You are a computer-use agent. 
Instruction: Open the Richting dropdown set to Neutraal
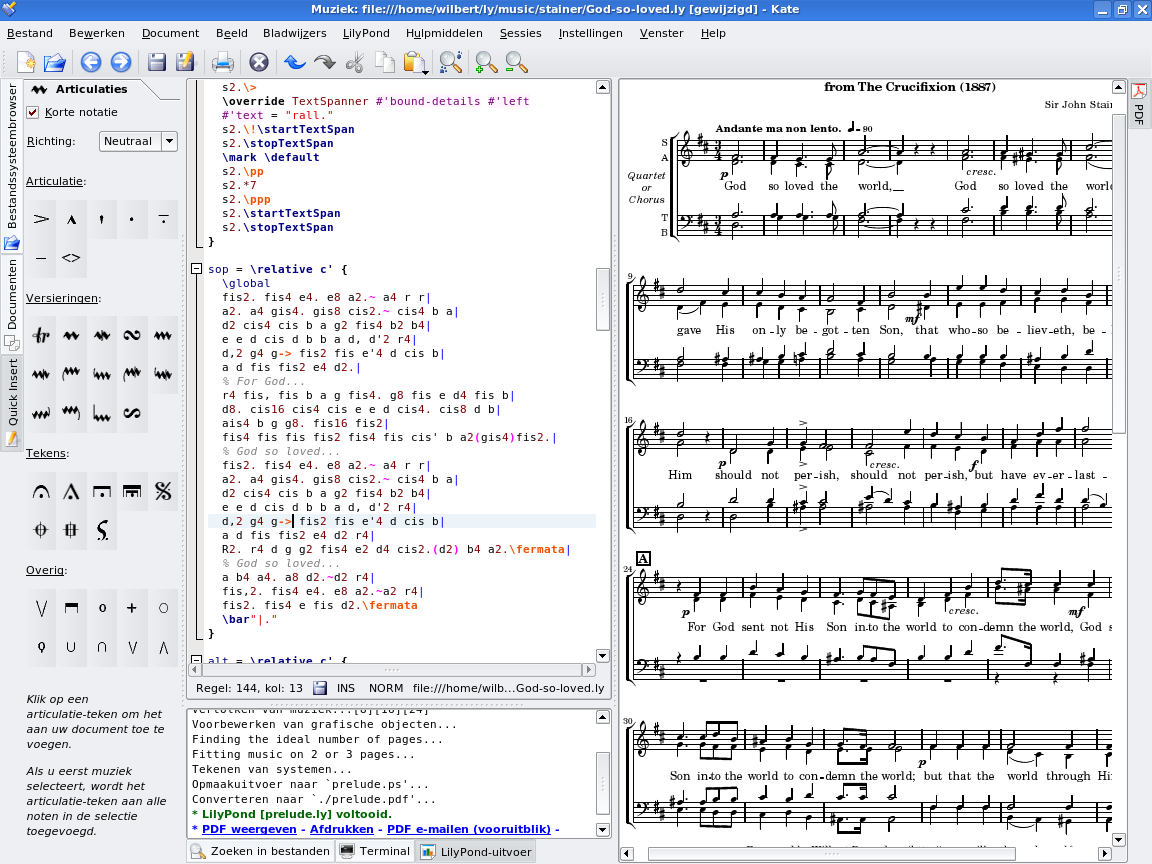pos(138,141)
